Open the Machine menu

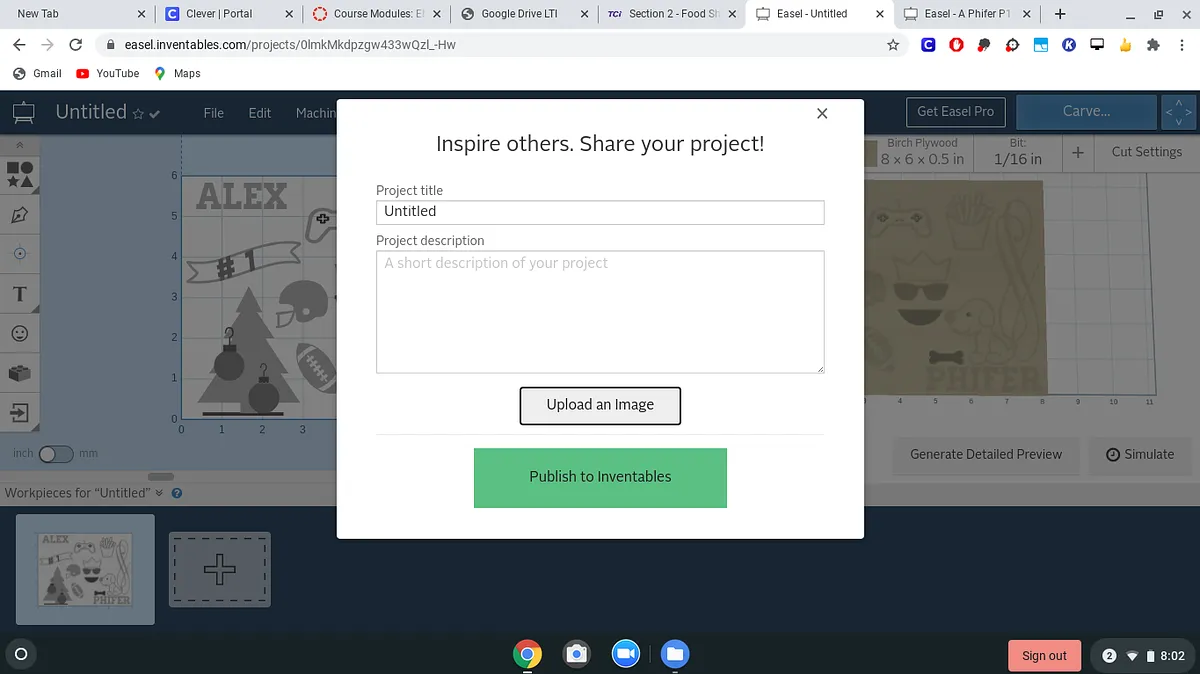[x=316, y=113]
